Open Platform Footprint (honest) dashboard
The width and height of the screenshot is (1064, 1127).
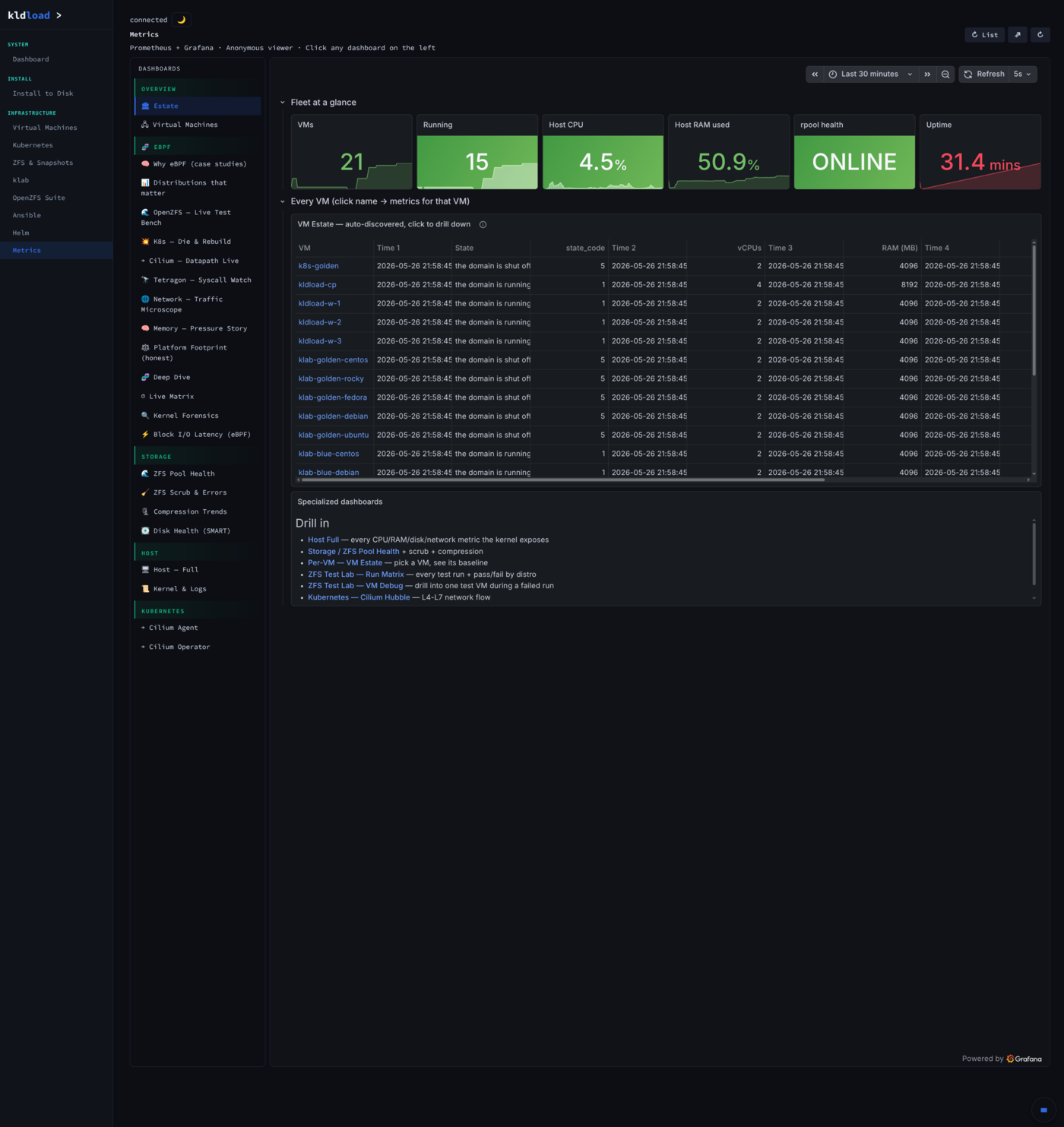coord(198,353)
